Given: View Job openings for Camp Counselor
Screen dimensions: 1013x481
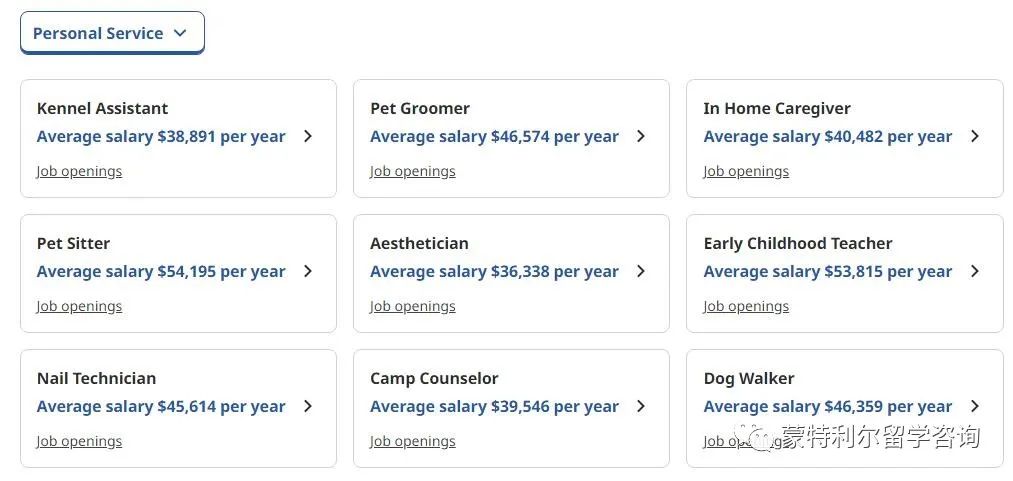Looking at the screenshot, I should point(413,442).
